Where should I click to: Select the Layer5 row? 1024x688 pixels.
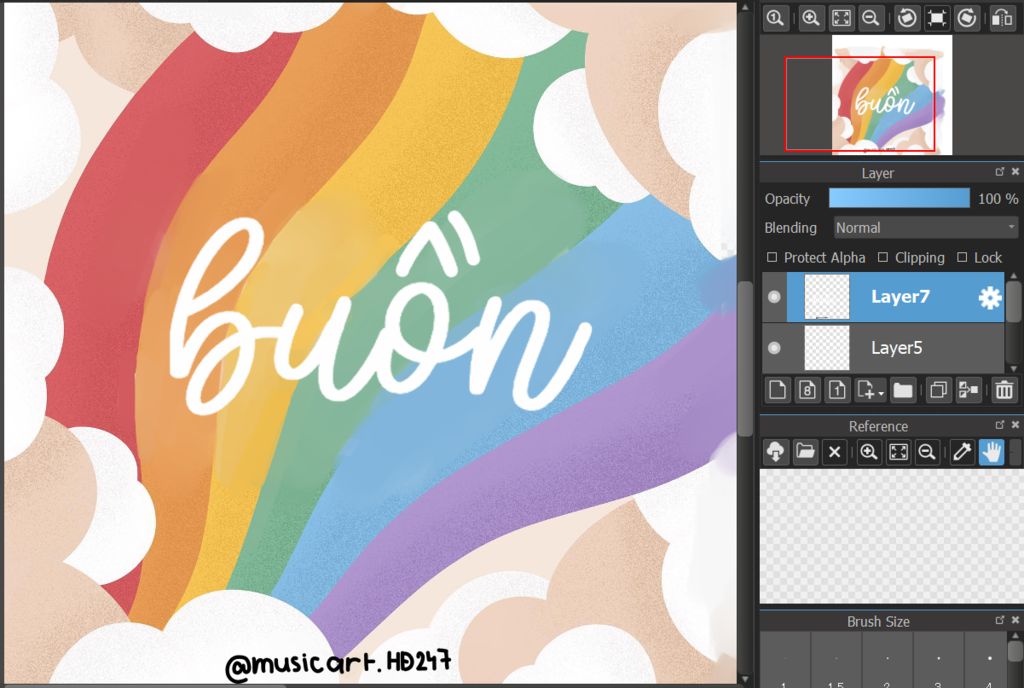(883, 348)
